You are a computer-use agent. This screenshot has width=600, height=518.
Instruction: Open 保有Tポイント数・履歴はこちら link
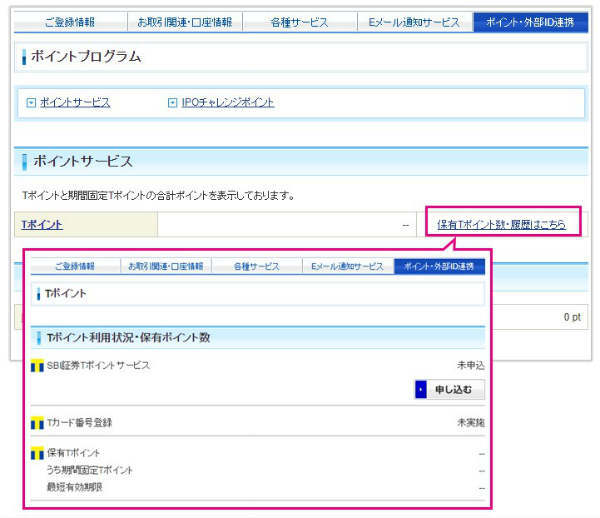coord(501,225)
